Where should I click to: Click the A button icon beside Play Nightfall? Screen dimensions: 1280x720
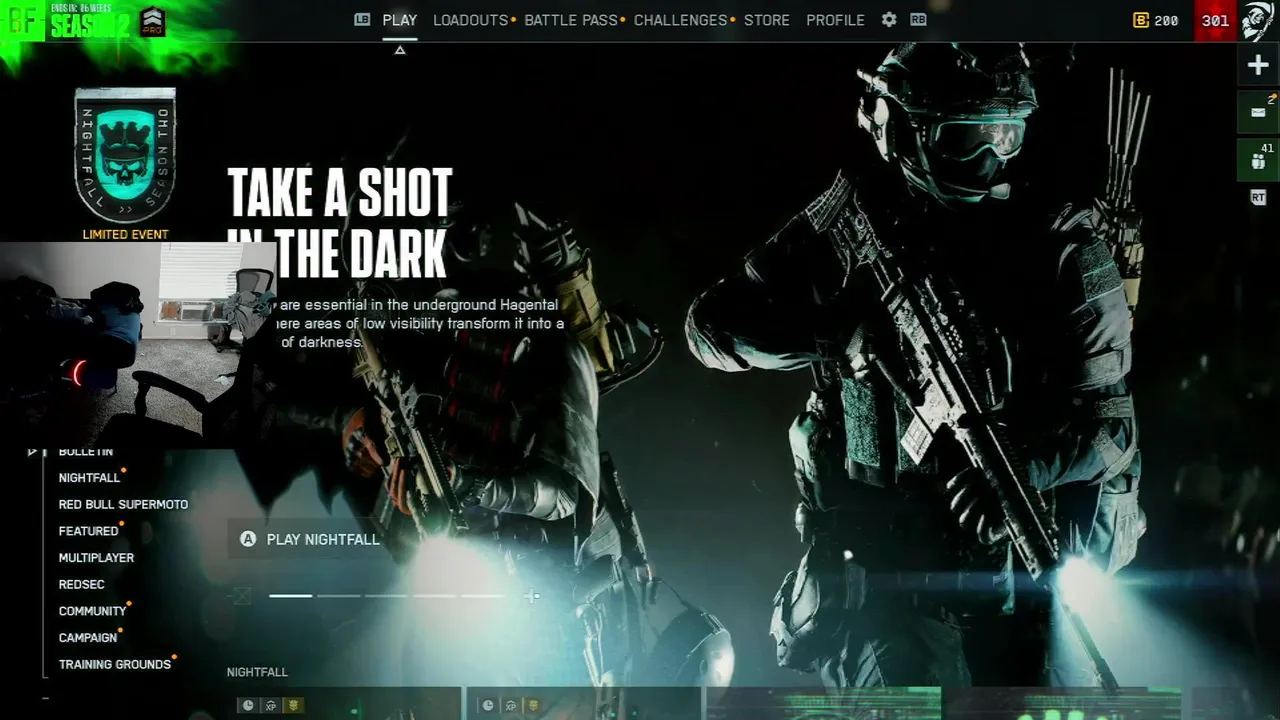pyautogui.click(x=248, y=539)
